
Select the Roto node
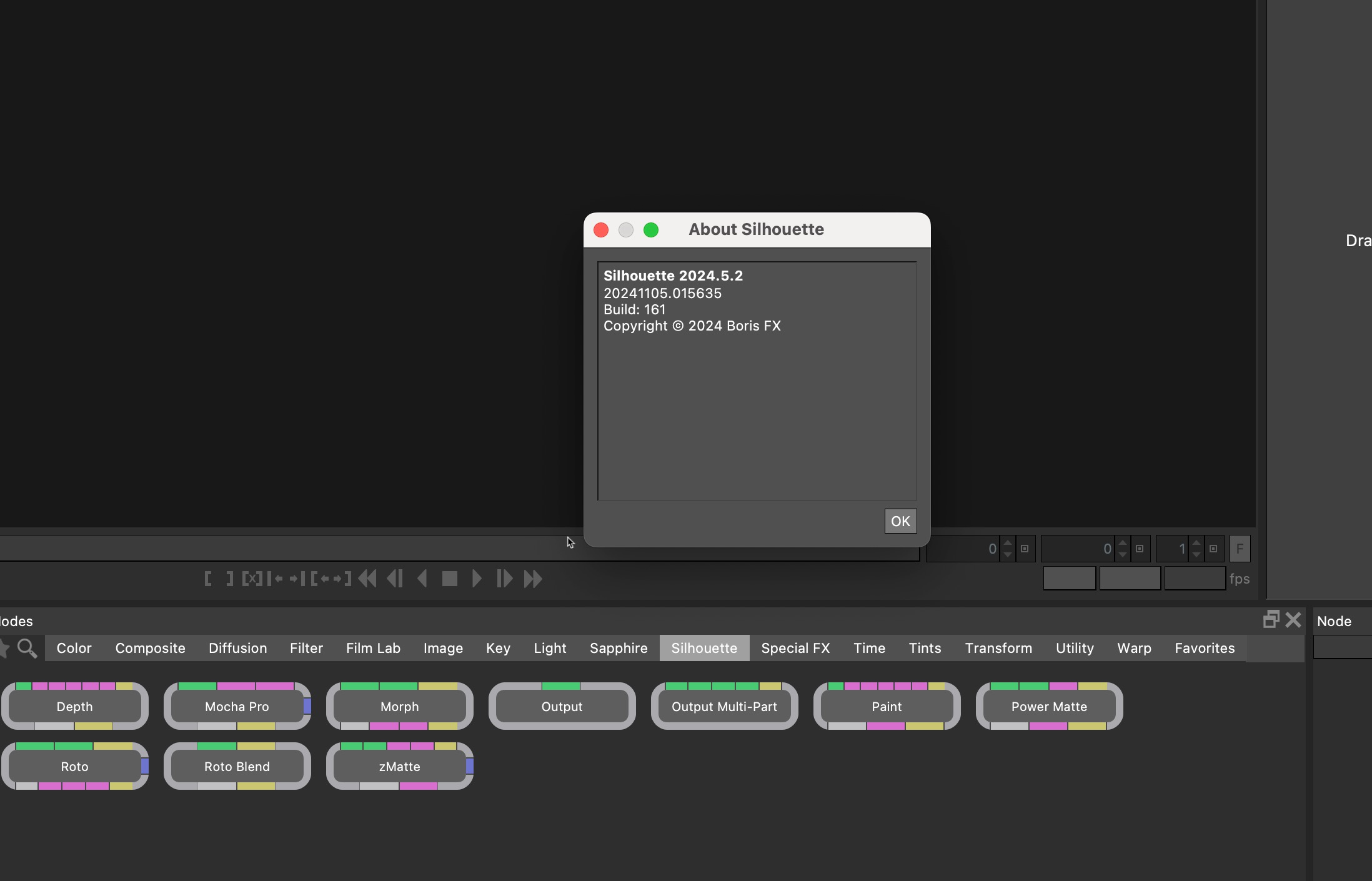[75, 766]
